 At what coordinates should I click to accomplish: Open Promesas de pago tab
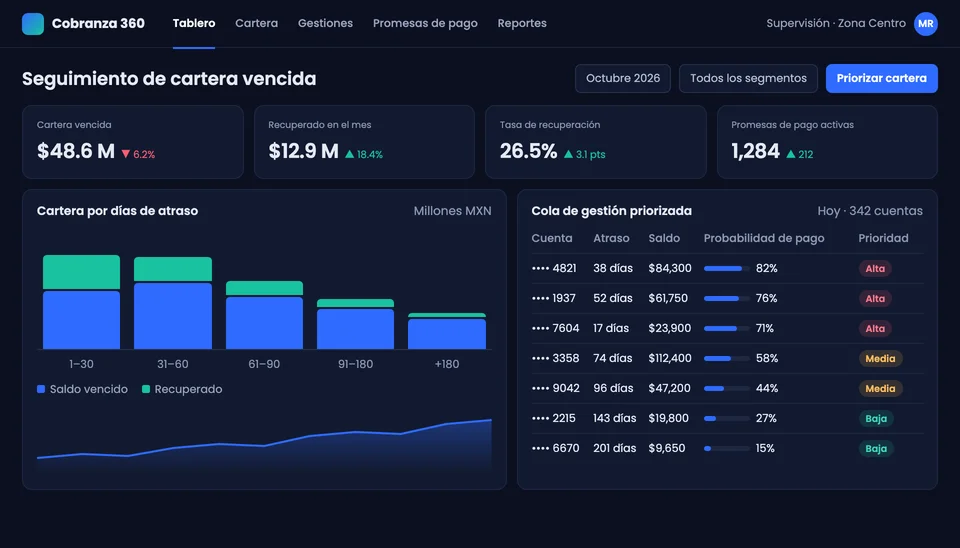click(x=425, y=23)
